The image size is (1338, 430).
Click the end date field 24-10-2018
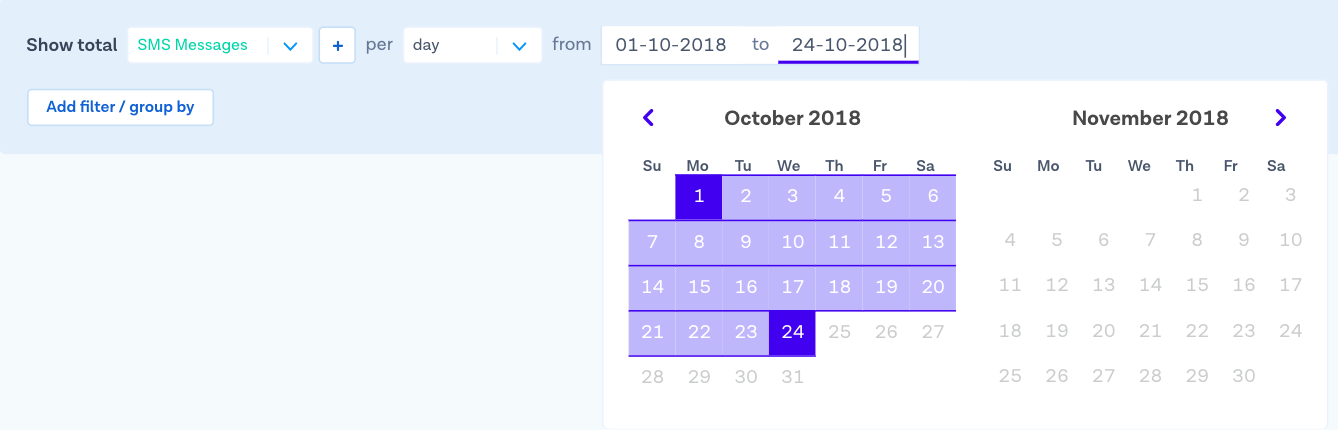847,45
